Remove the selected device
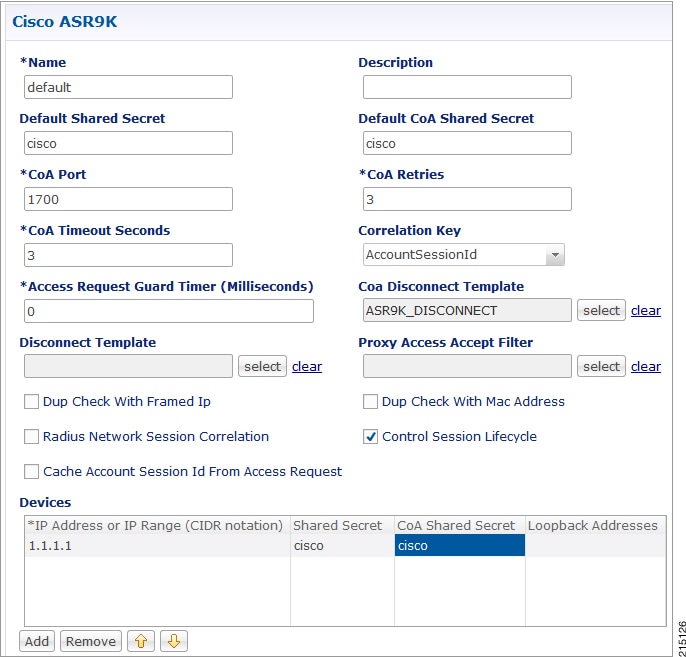This screenshot has height=657, width=686. click(91, 641)
